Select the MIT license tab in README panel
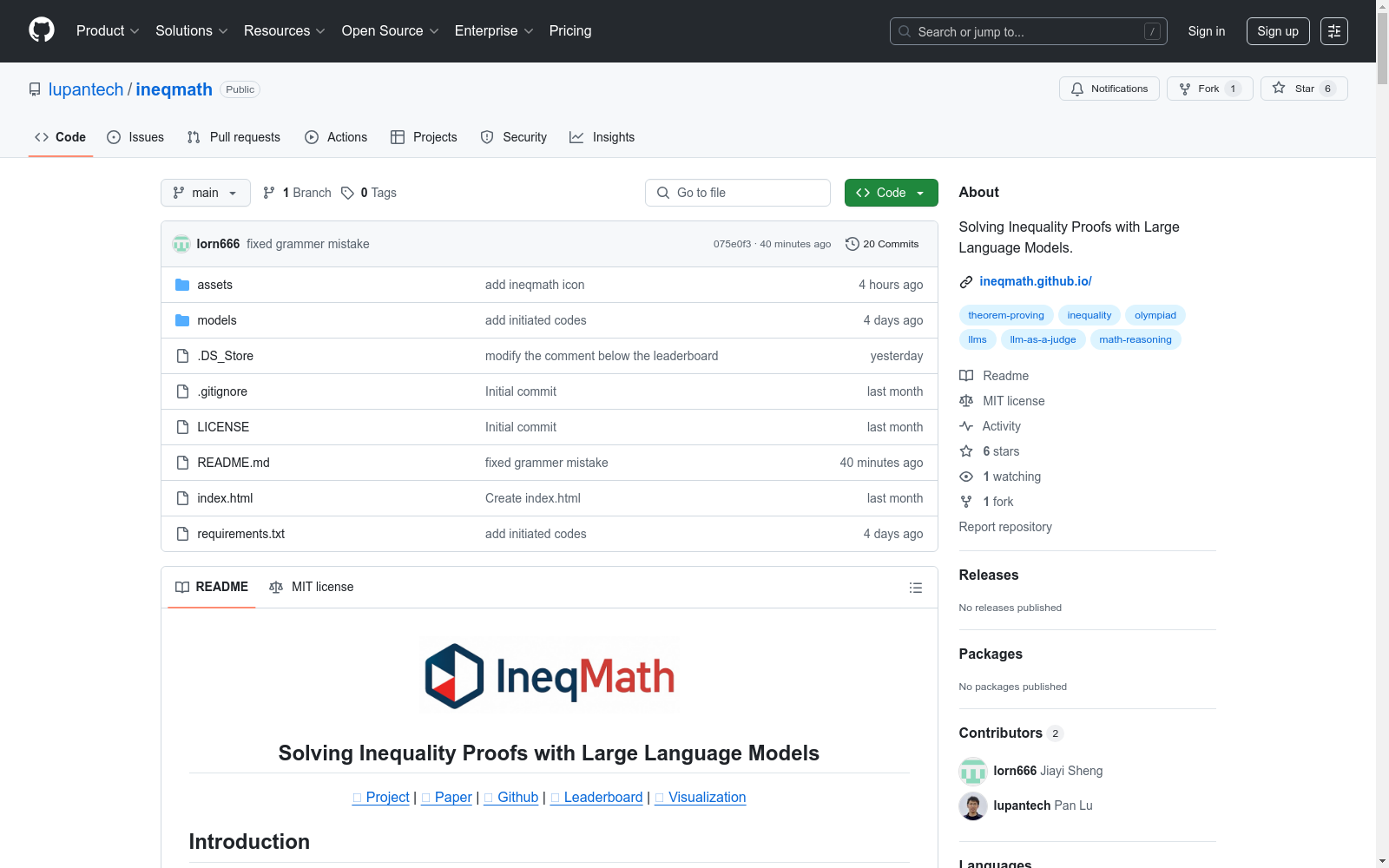 (x=312, y=587)
